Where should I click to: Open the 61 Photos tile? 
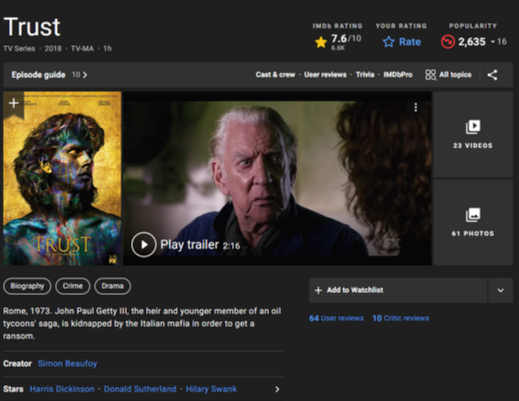pyautogui.click(x=473, y=222)
